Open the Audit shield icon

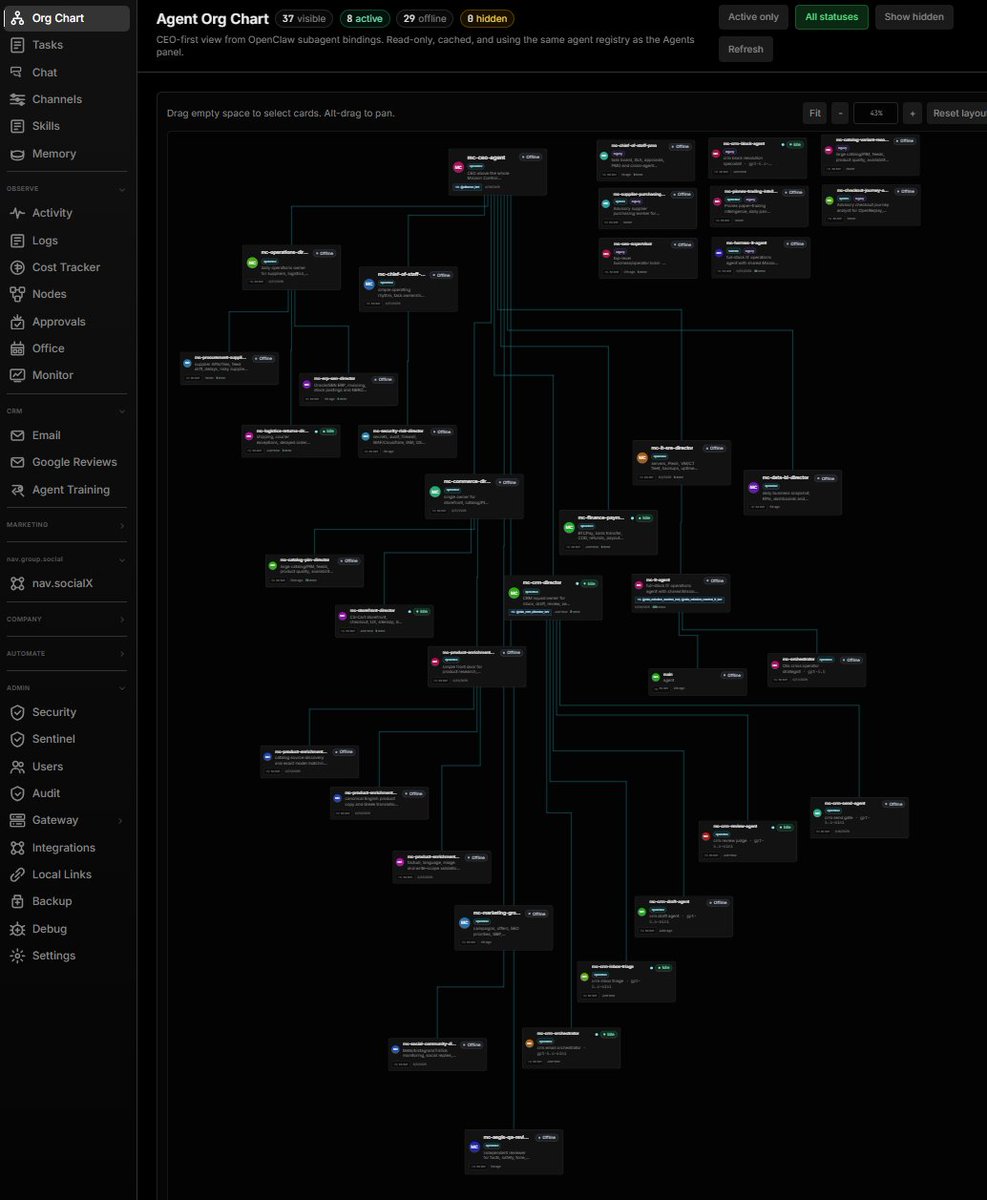pos(17,793)
